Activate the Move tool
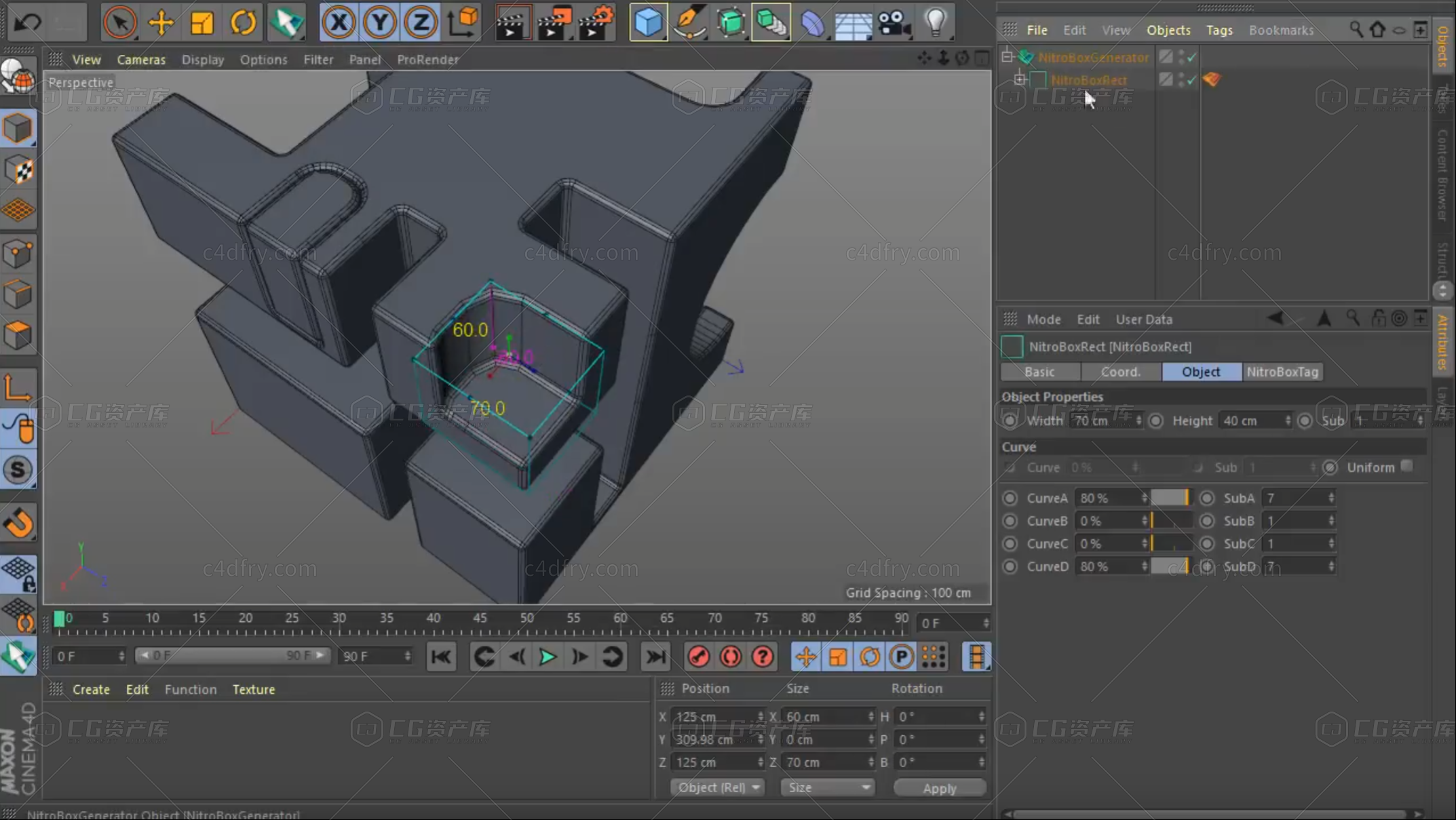This screenshot has width=1456, height=820. pyautogui.click(x=161, y=22)
